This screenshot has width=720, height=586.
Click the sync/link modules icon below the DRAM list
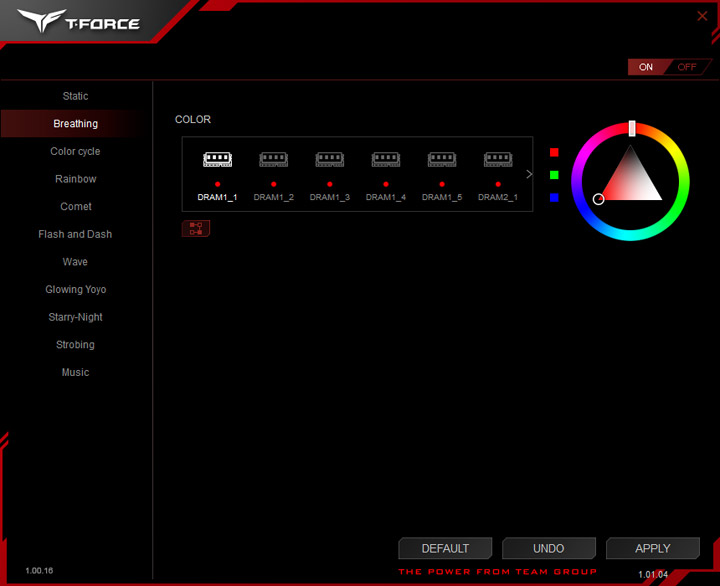tap(196, 228)
